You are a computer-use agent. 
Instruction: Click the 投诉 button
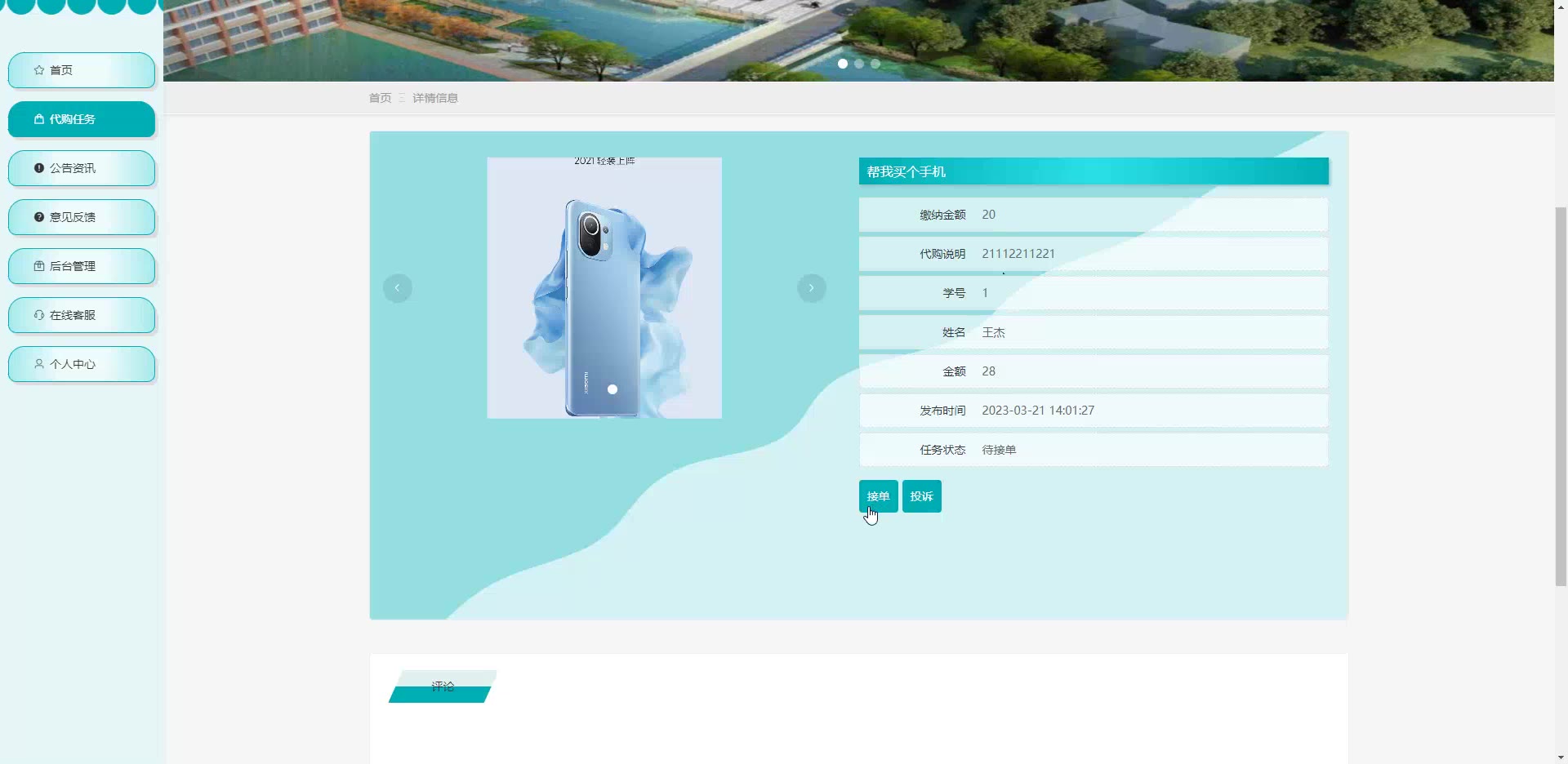(x=922, y=496)
